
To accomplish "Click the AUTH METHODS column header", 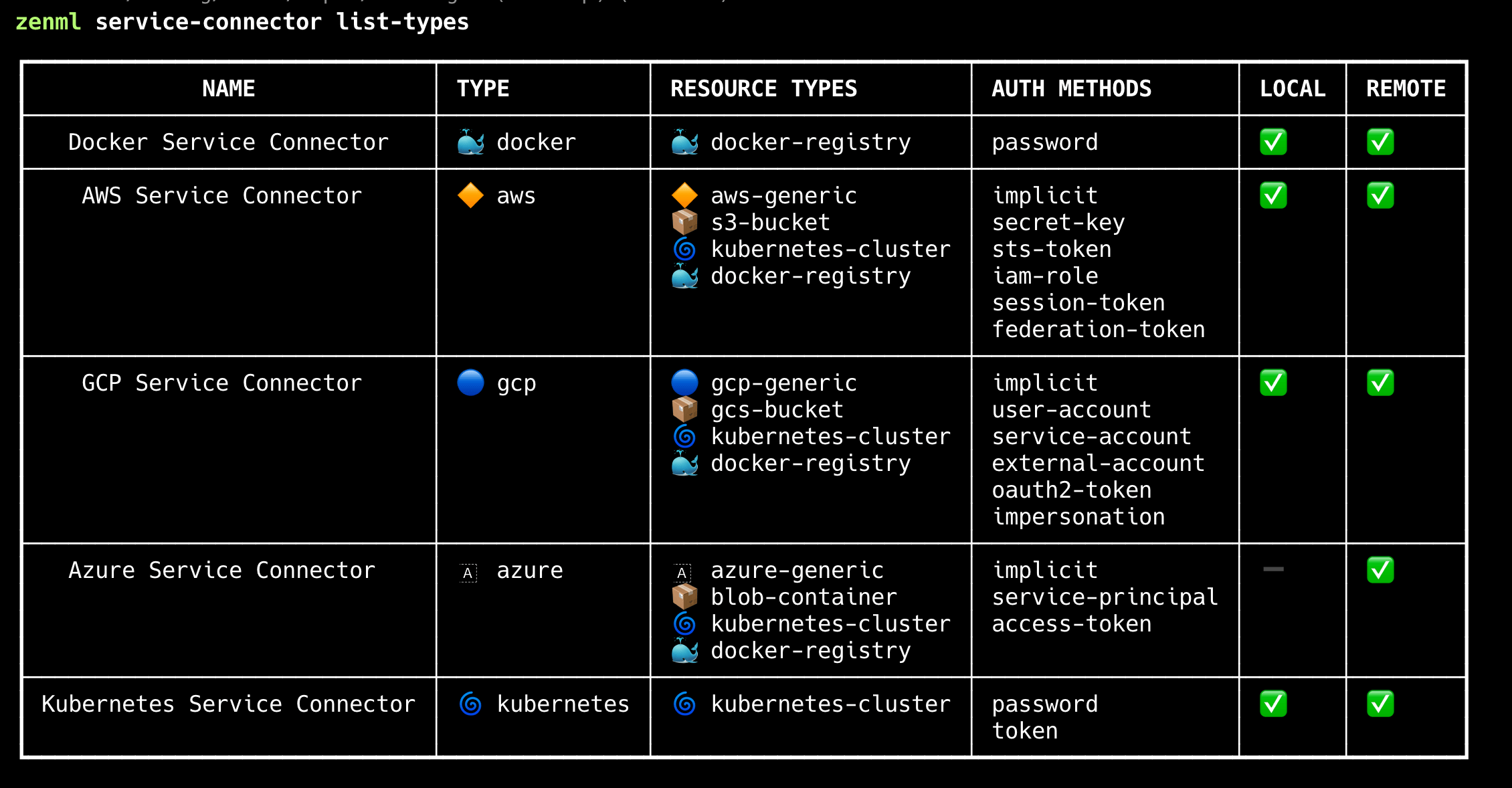I will pos(1071,88).
